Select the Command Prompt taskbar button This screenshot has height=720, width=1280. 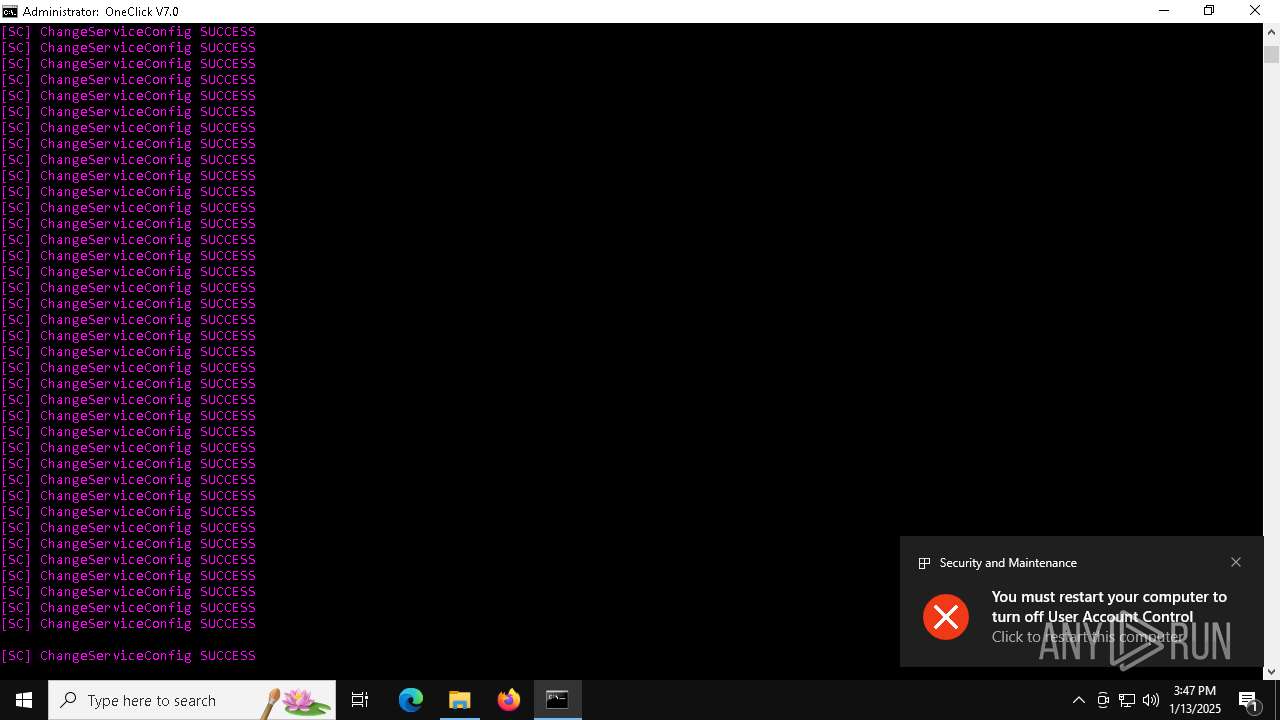tap(558, 700)
